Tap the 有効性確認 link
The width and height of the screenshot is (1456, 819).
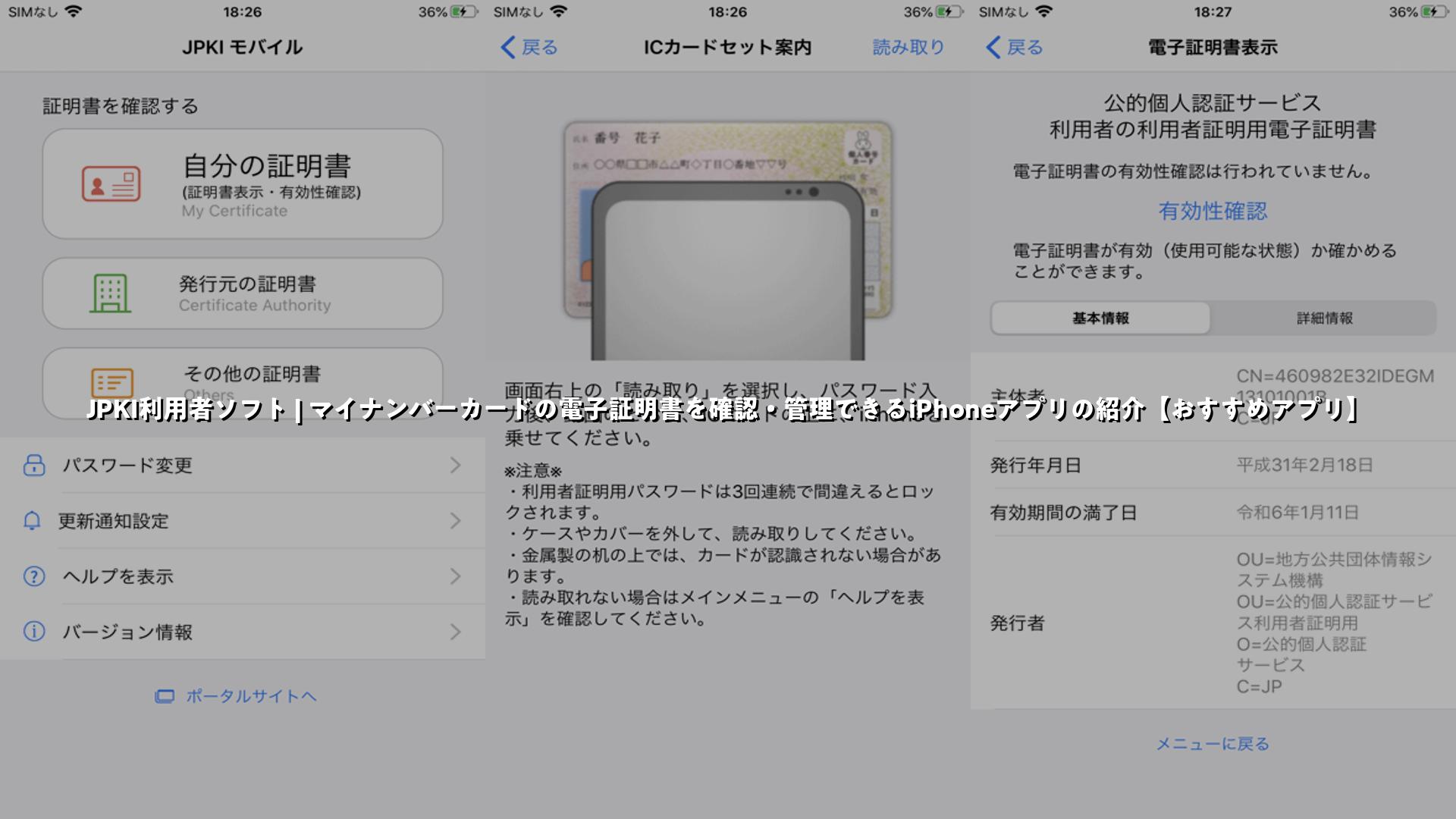(1213, 211)
